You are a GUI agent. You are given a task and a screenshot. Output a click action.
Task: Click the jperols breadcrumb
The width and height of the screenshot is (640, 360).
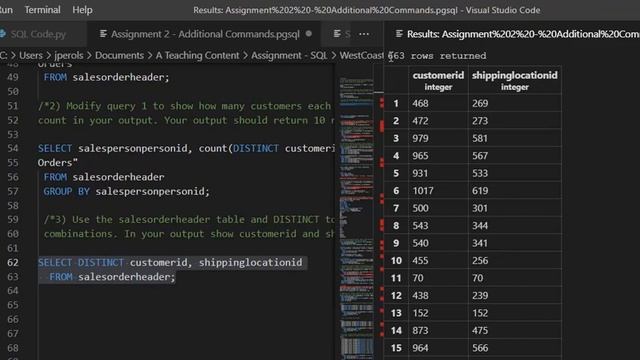(x=69, y=56)
